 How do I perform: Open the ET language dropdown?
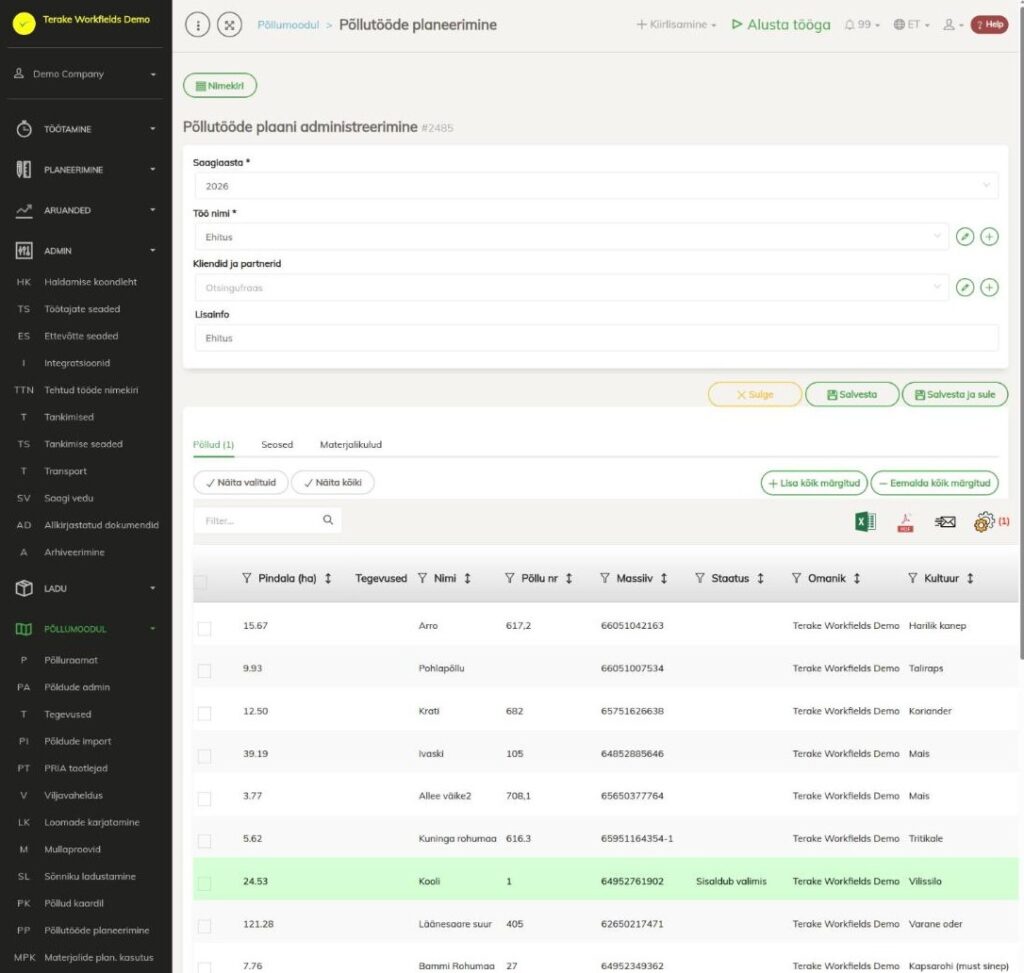911,25
